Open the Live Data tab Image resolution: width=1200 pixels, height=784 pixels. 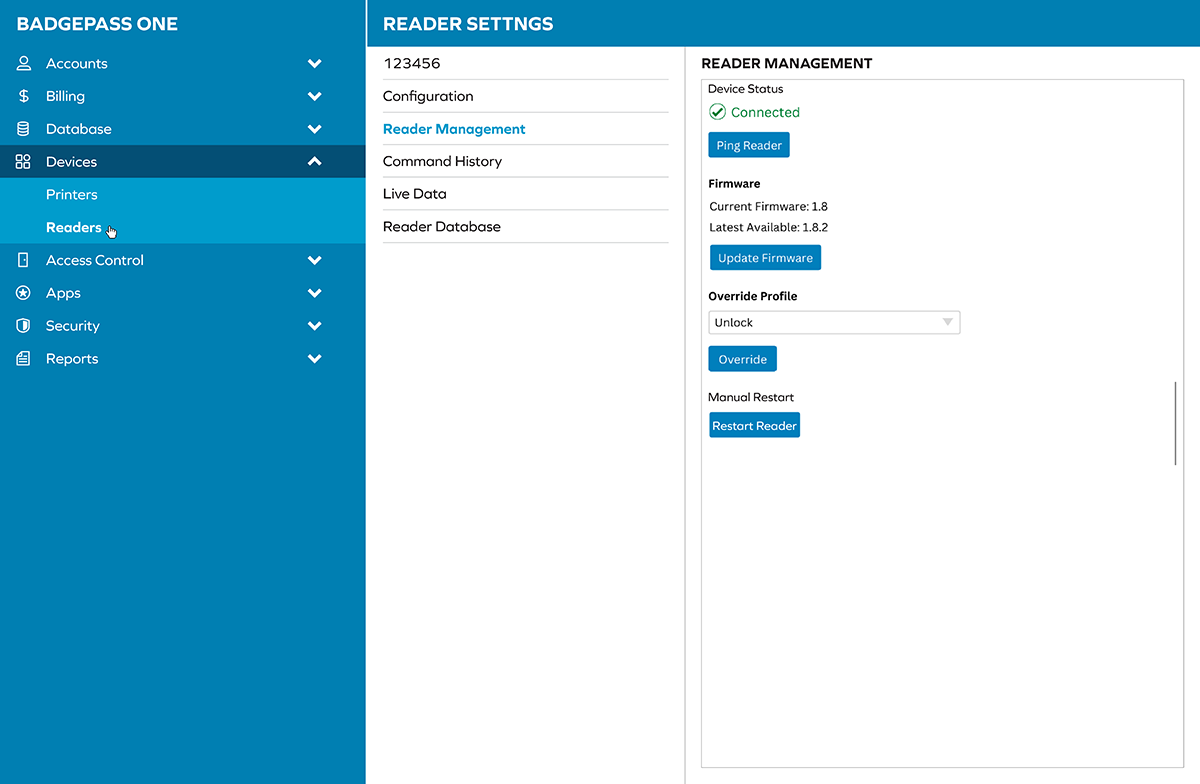415,194
